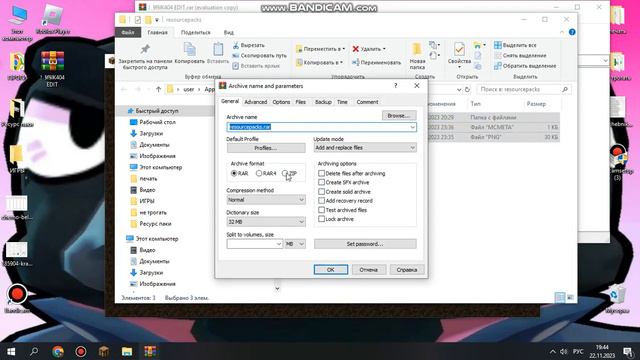Open the Backup tab

point(323,102)
